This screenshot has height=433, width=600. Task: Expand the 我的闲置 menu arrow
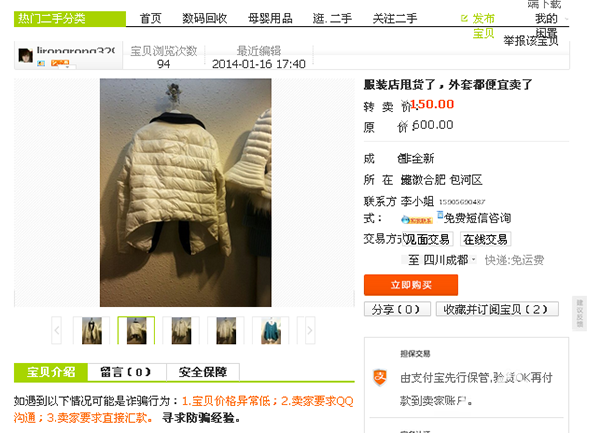[566, 19]
